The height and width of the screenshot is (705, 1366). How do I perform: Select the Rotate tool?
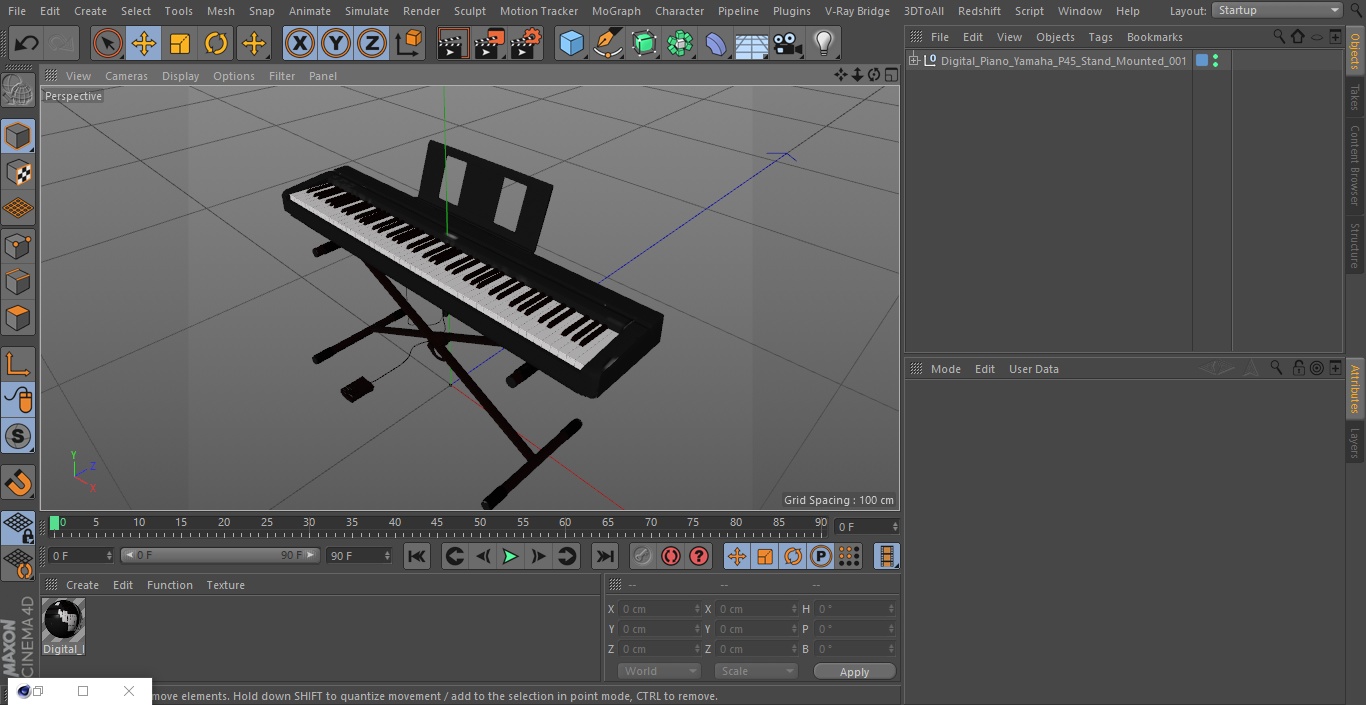pyautogui.click(x=216, y=43)
